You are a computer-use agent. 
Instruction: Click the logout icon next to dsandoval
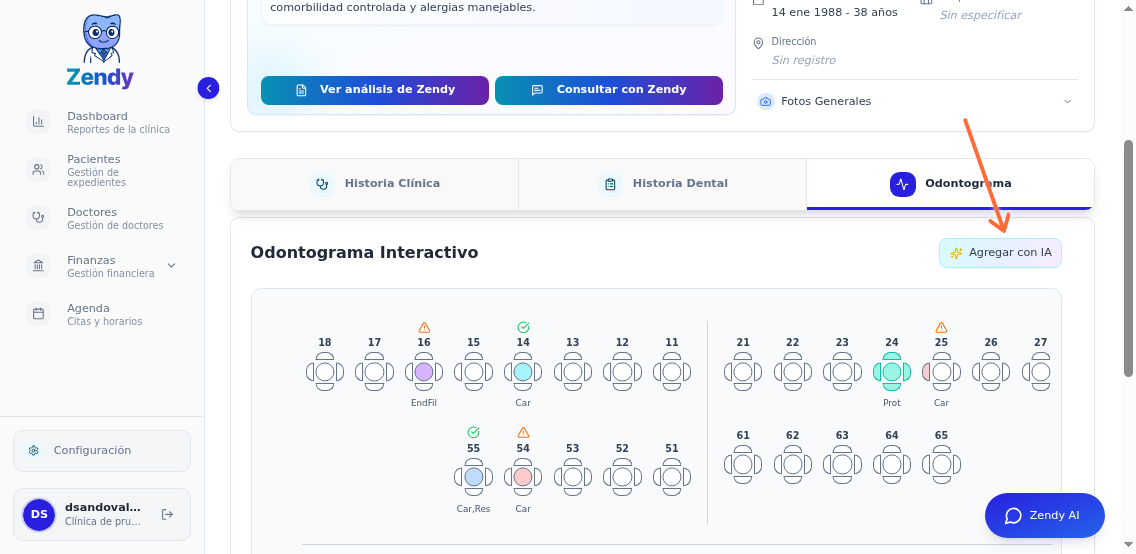click(x=167, y=514)
